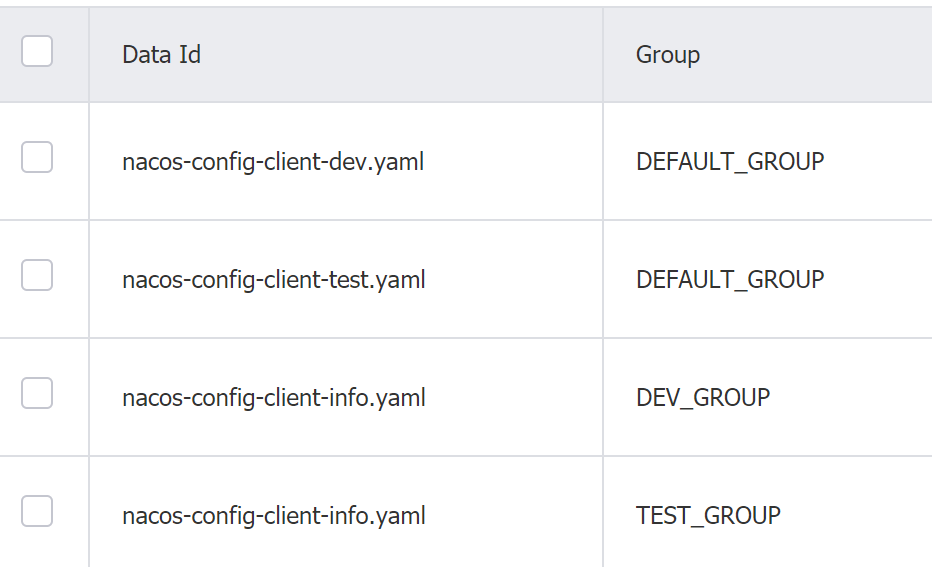Open nacos-config-client-dev.yaml entry
Screen dimensions: 932x567
(273, 162)
